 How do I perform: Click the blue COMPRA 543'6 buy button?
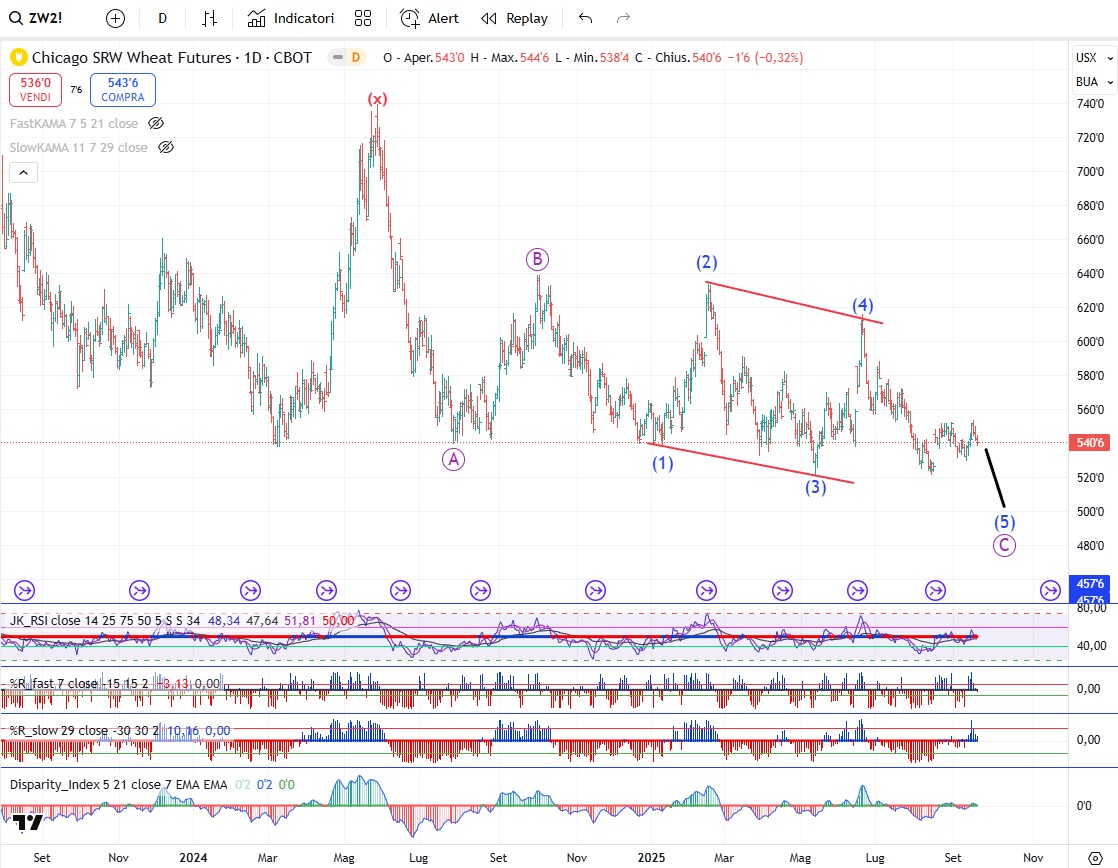(122, 90)
